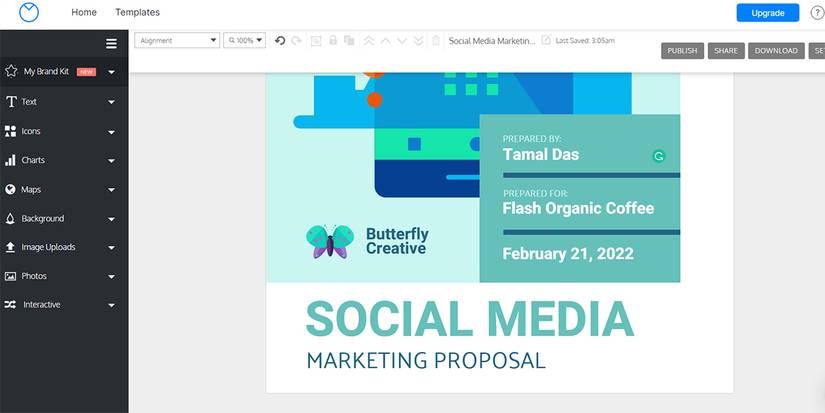Move element forward one layer

click(386, 41)
